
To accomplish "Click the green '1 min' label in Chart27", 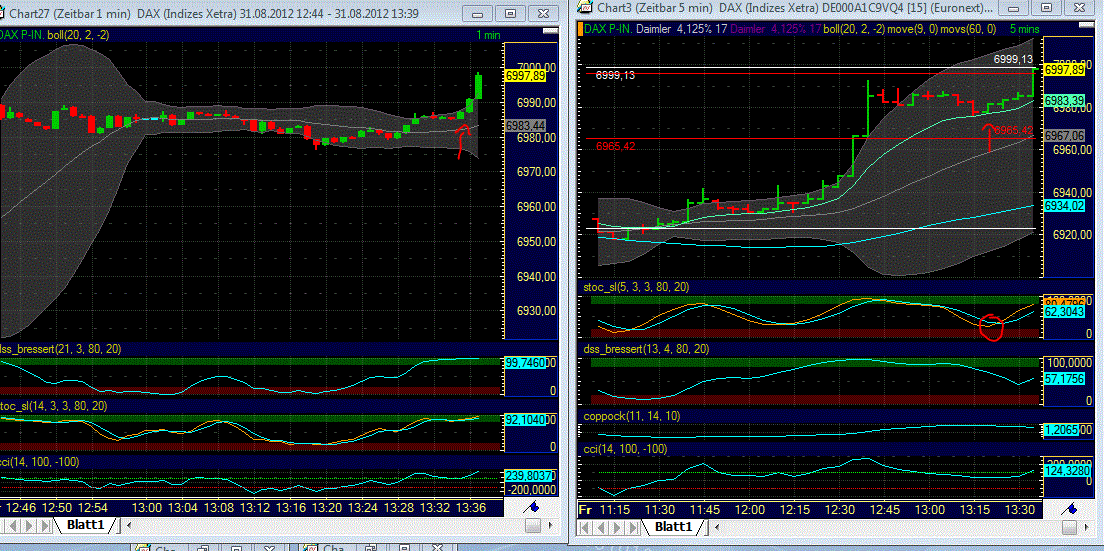I will [x=487, y=34].
